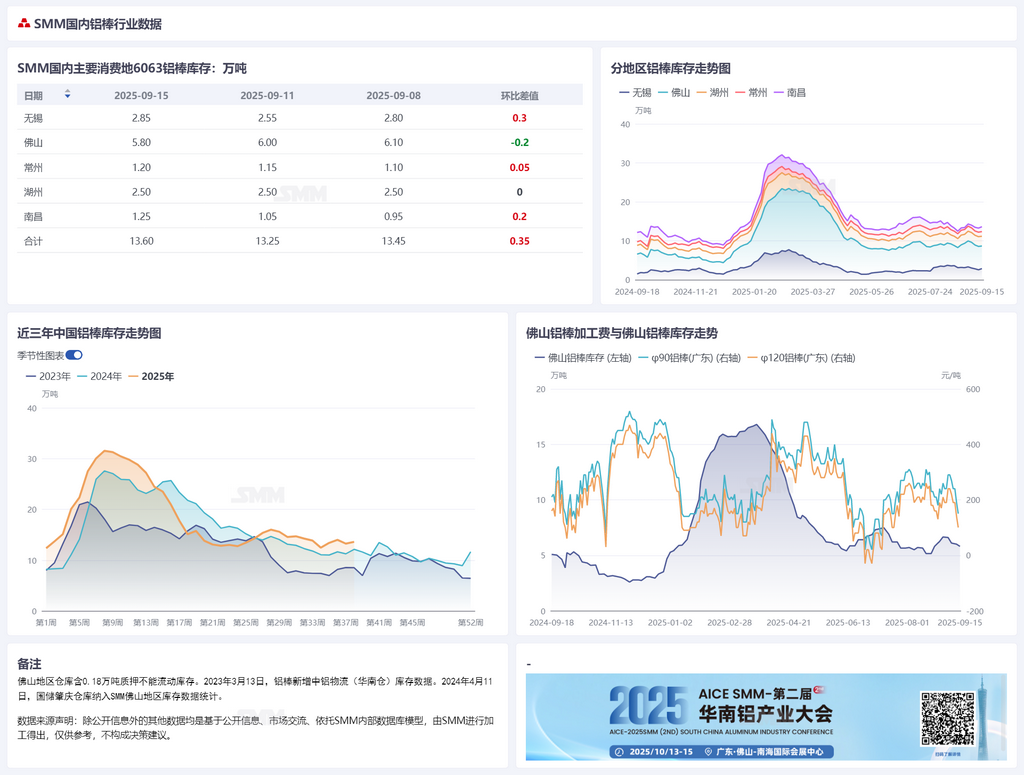The height and width of the screenshot is (775, 1024).
Task: Click the QR code on the conference banner
Action: (948, 718)
